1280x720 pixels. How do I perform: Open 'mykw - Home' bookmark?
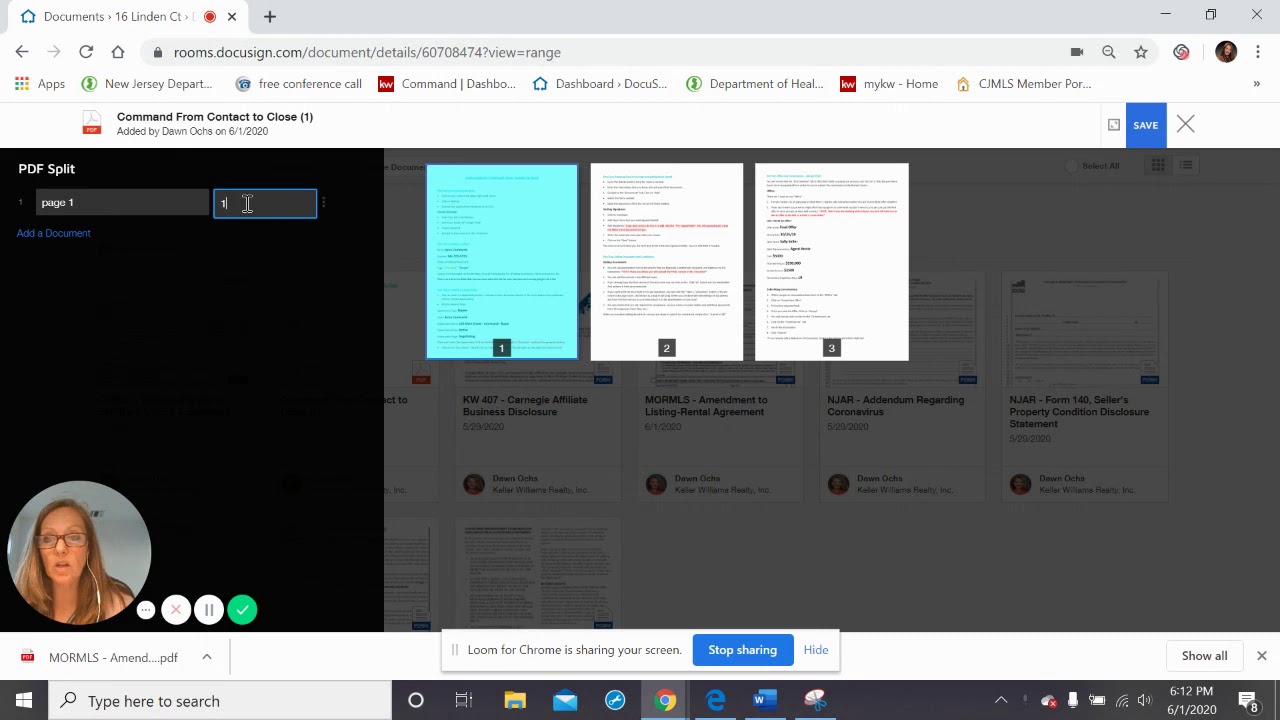[x=889, y=84]
